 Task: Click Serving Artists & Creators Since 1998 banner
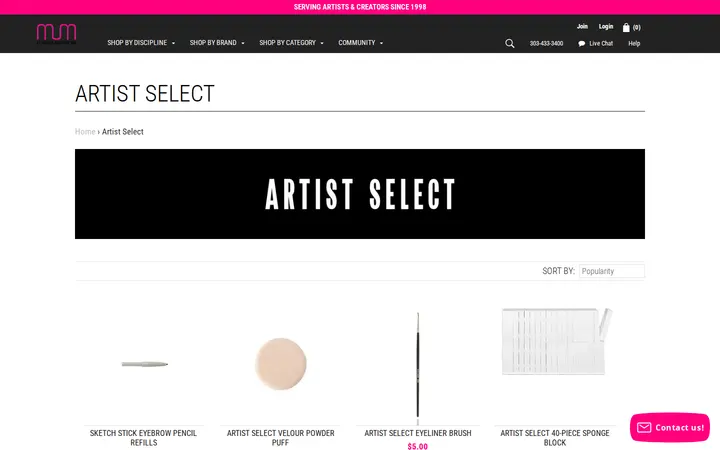[360, 7]
